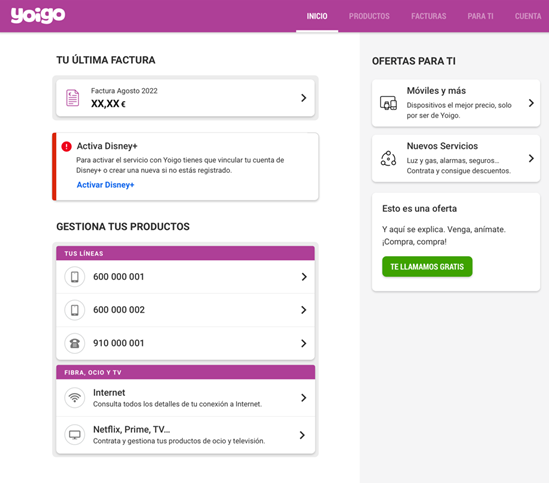Click the Activar Disney+ link
549x483 pixels.
[105, 185]
